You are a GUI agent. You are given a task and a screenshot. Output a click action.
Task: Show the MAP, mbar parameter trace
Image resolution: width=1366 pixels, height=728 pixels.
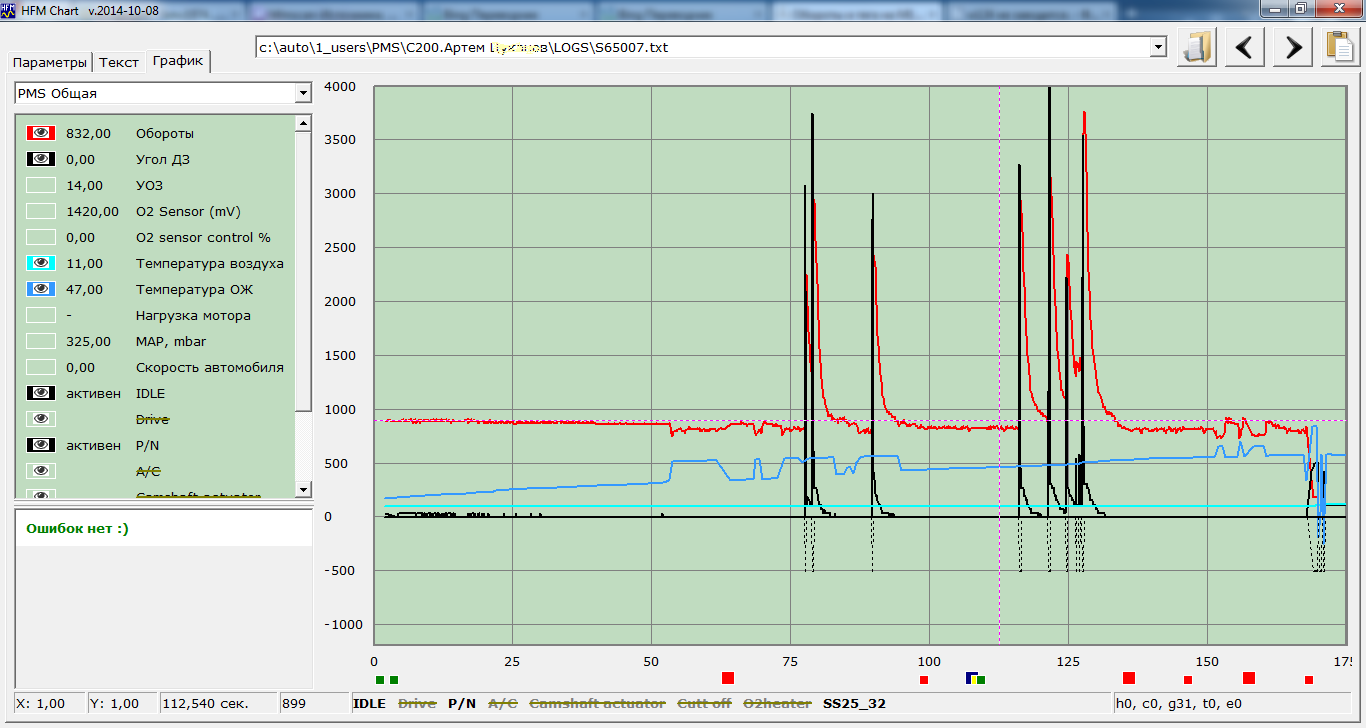pos(41,341)
